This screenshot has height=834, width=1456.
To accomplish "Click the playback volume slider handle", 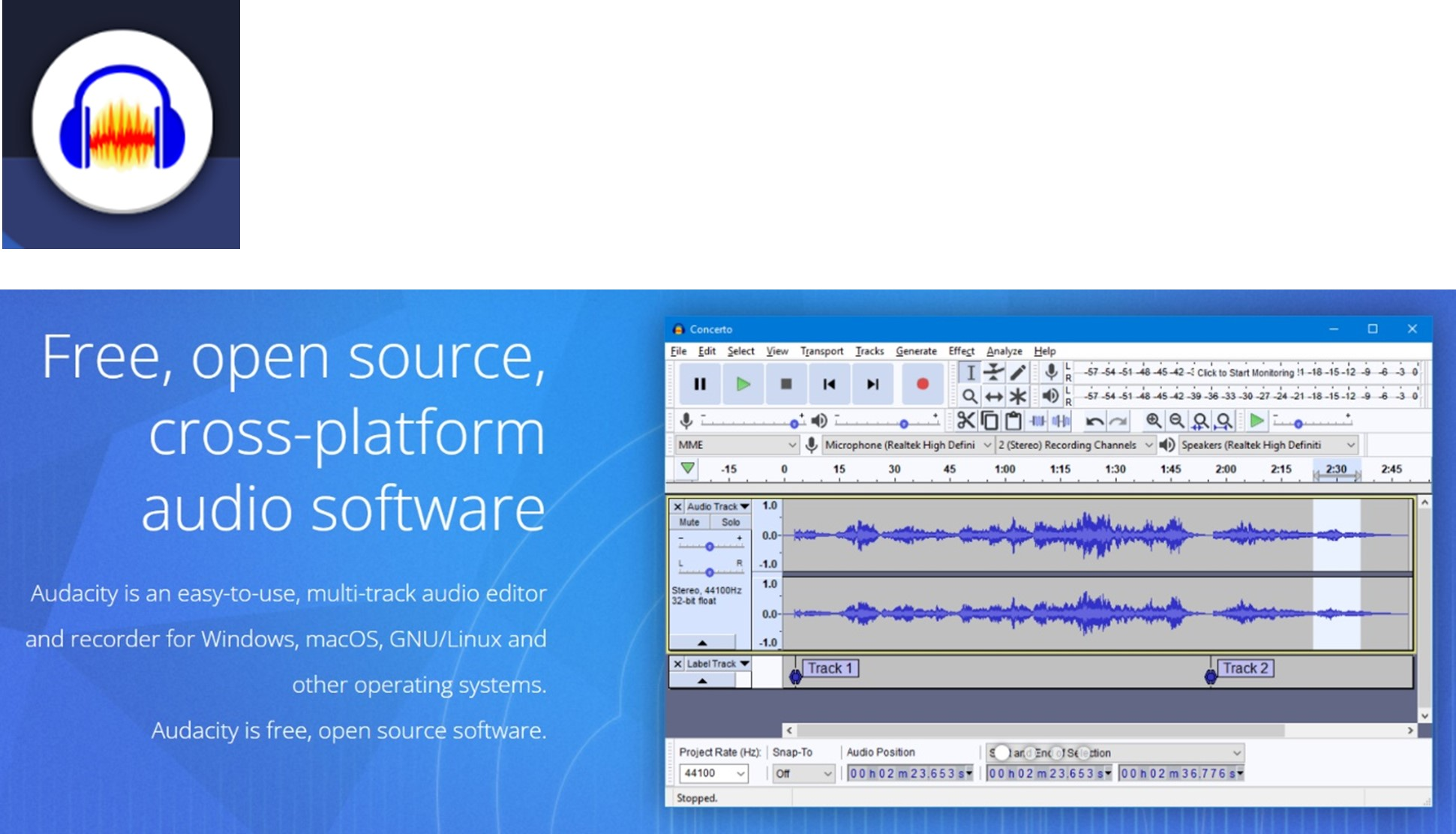I will click(904, 424).
